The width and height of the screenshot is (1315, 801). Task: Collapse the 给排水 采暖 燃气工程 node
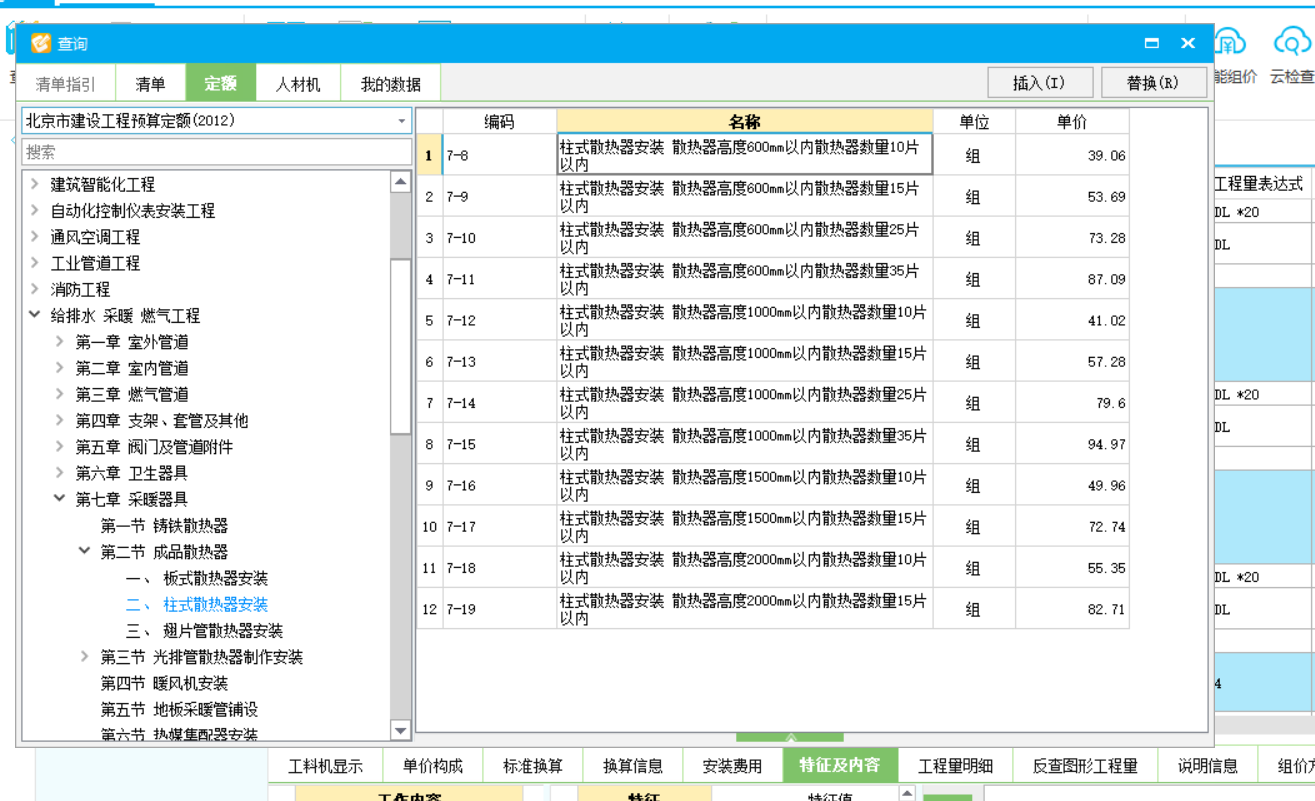(x=35, y=315)
